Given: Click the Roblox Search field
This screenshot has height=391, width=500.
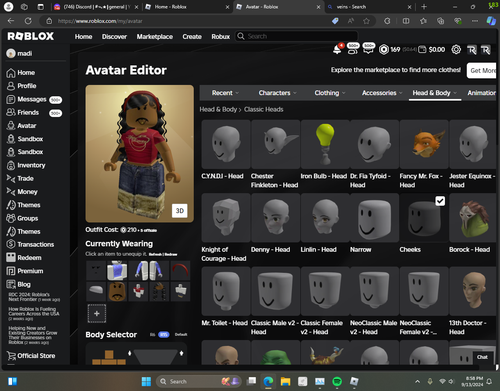Looking at the screenshot, I should 297,36.
